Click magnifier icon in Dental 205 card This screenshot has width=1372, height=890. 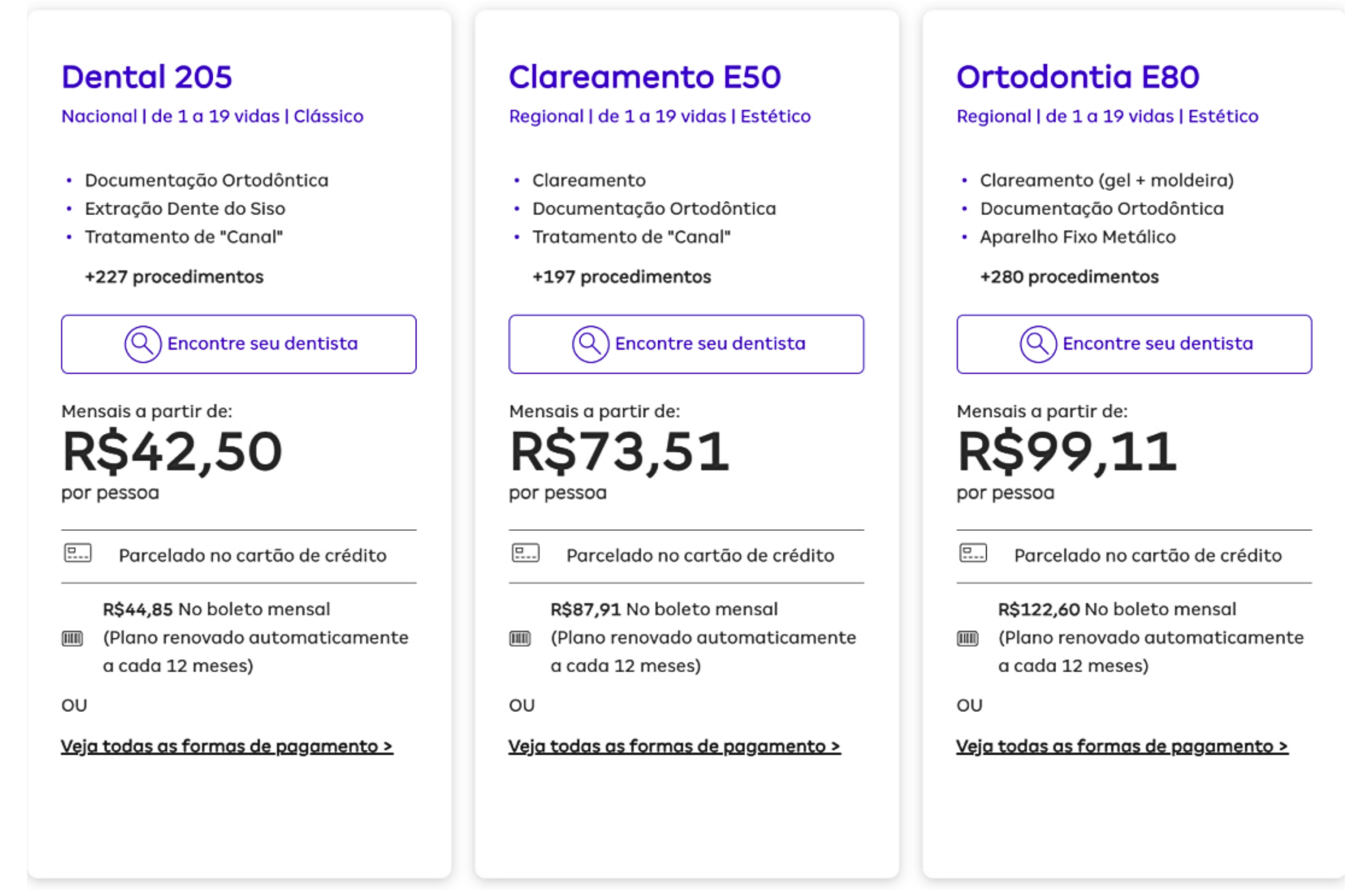tap(142, 344)
